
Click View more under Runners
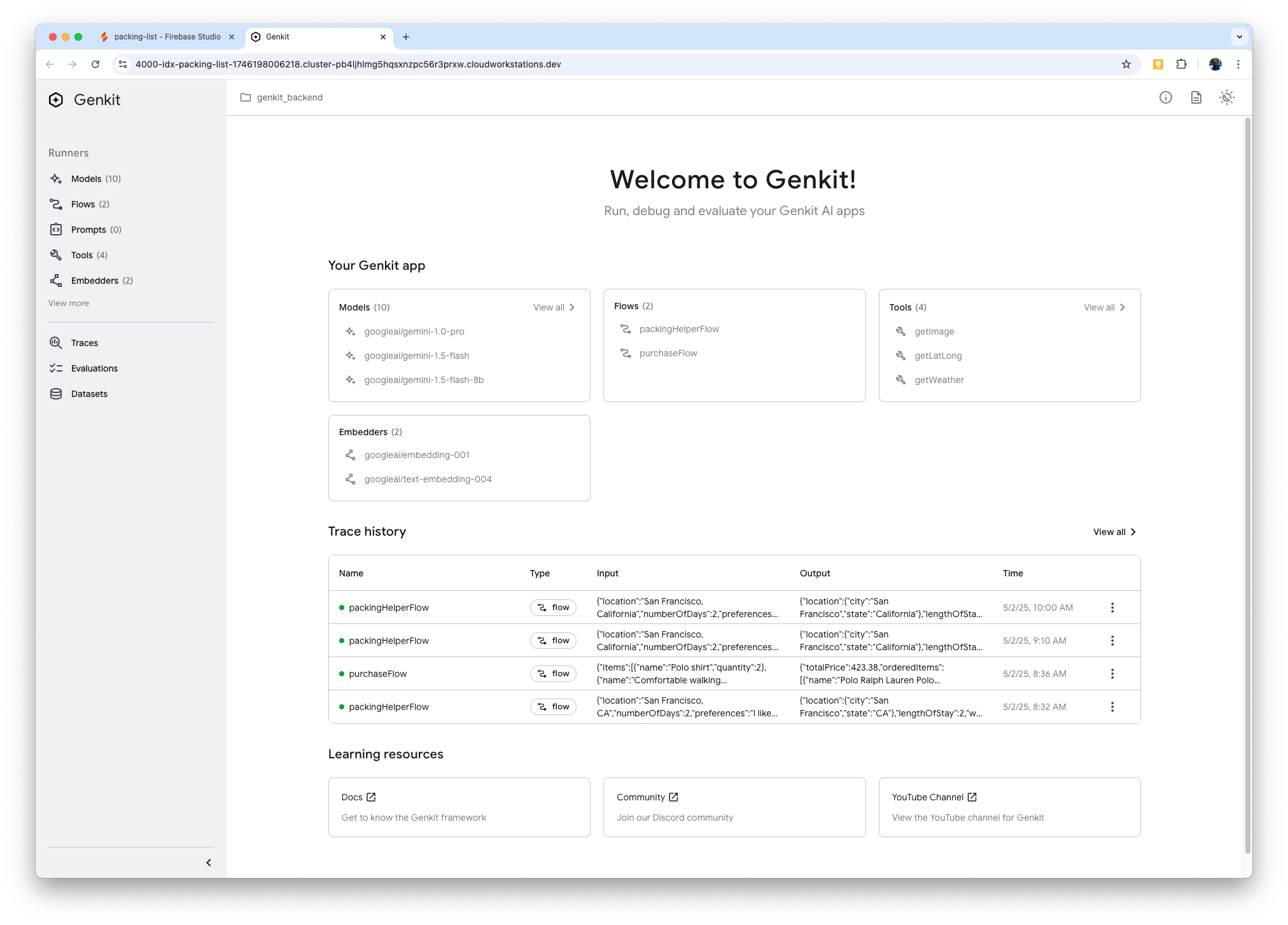69,303
